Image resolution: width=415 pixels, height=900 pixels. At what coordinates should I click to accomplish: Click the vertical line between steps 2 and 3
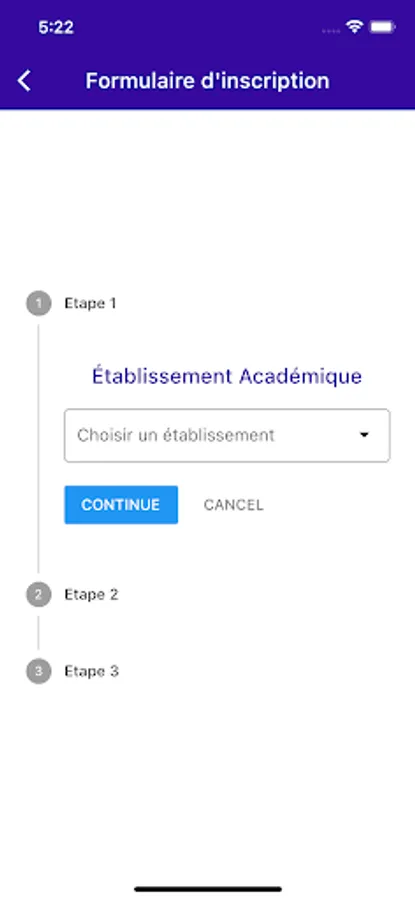click(x=38, y=633)
